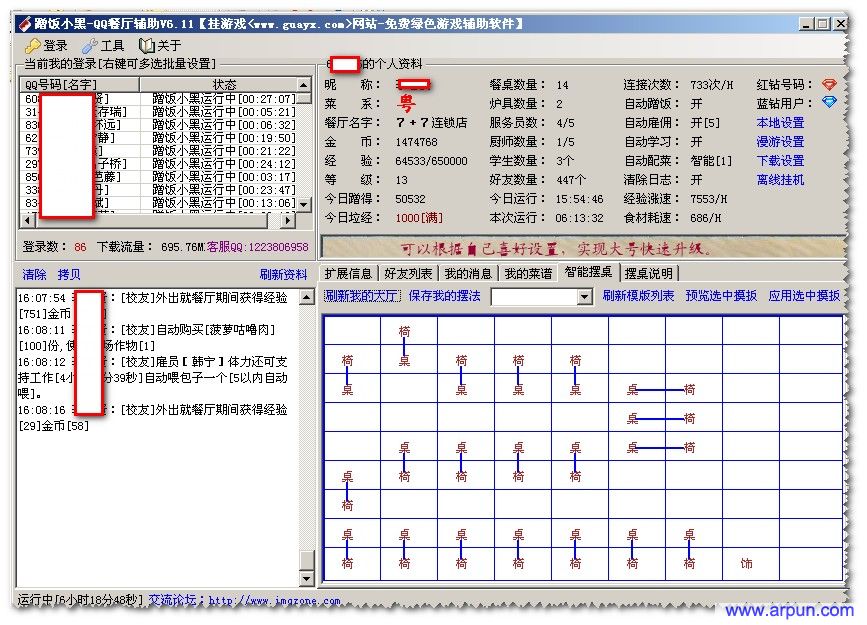Click the 经验 value 64533/650000
The image size is (867, 625).
click(x=431, y=161)
